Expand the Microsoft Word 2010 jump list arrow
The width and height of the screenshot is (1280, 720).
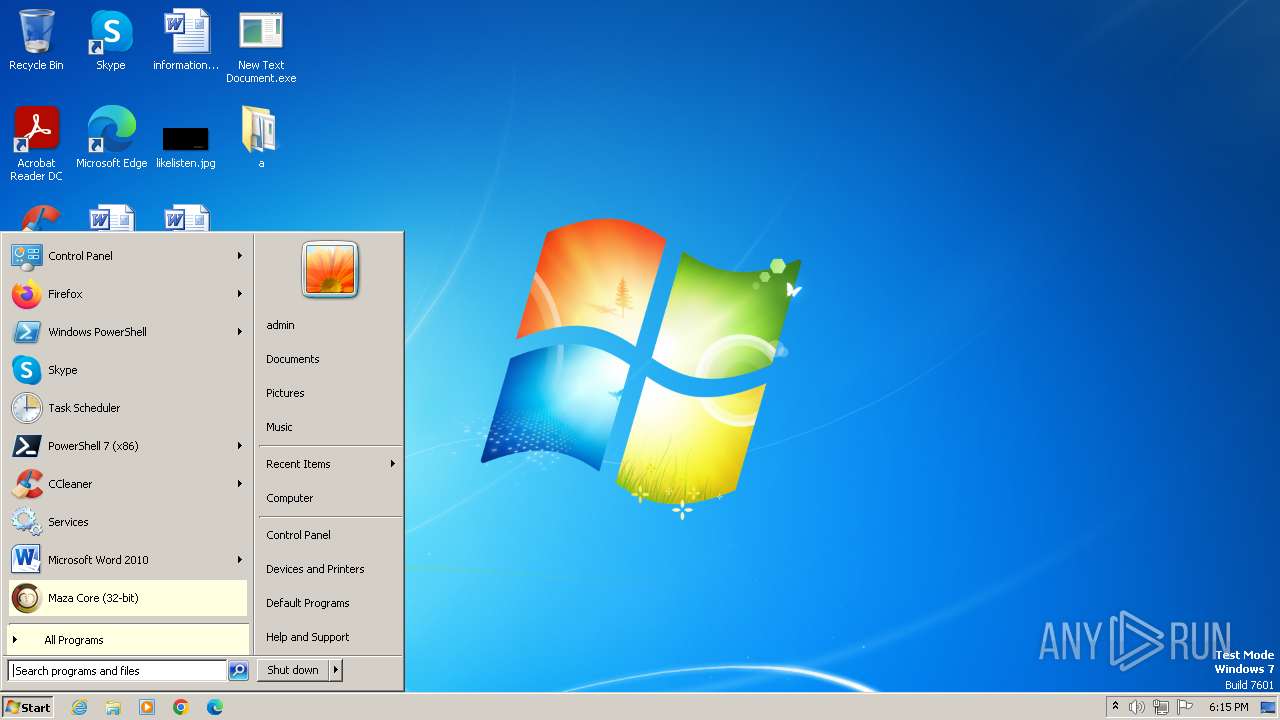point(240,560)
